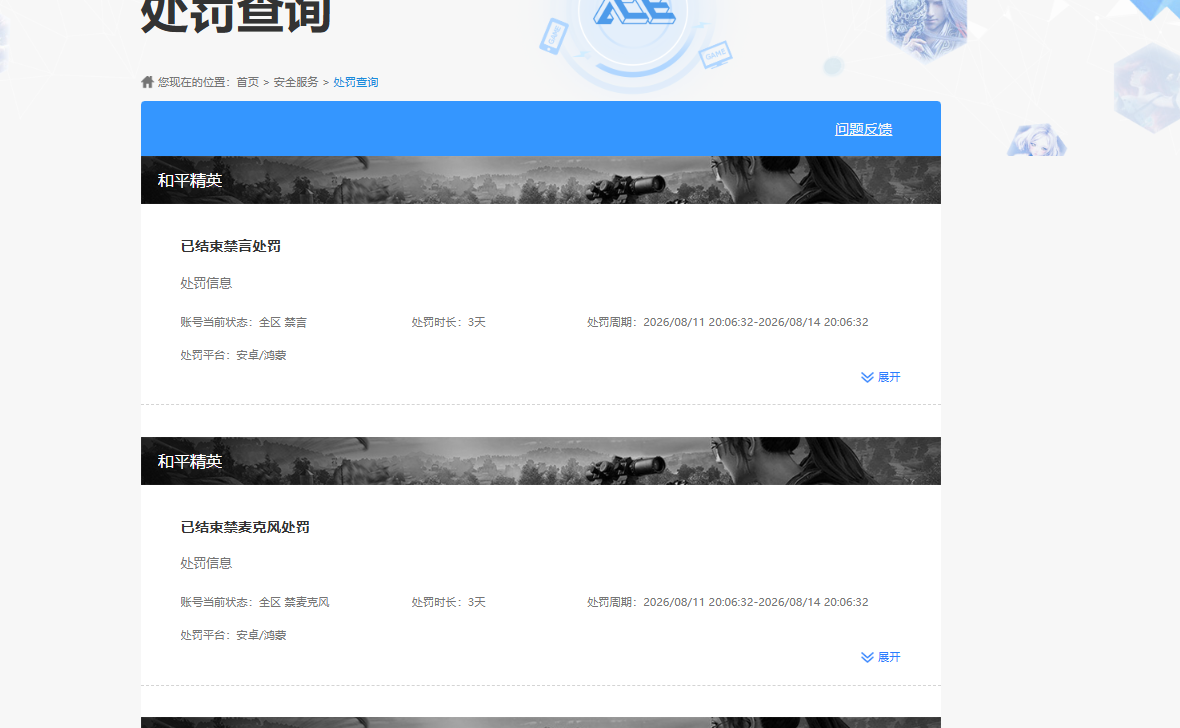Expand details of the 已结束禁言处罚 record
The width and height of the screenshot is (1180, 728).
[x=880, y=377]
